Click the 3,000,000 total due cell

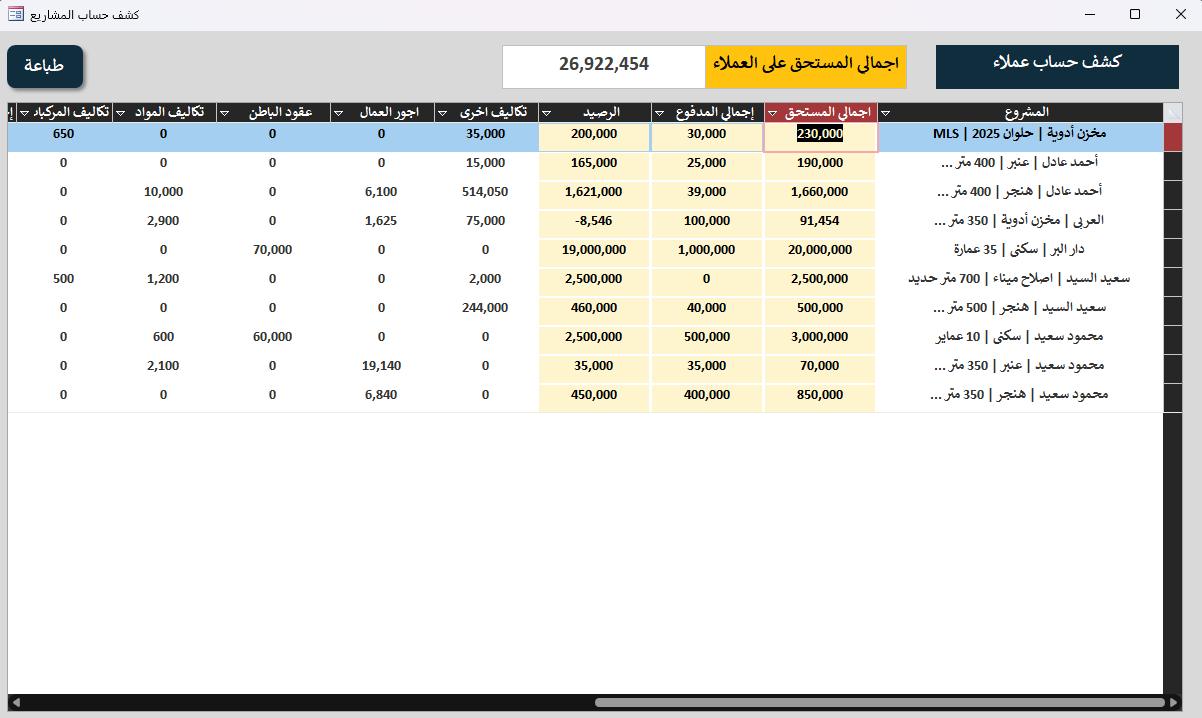[820, 340]
